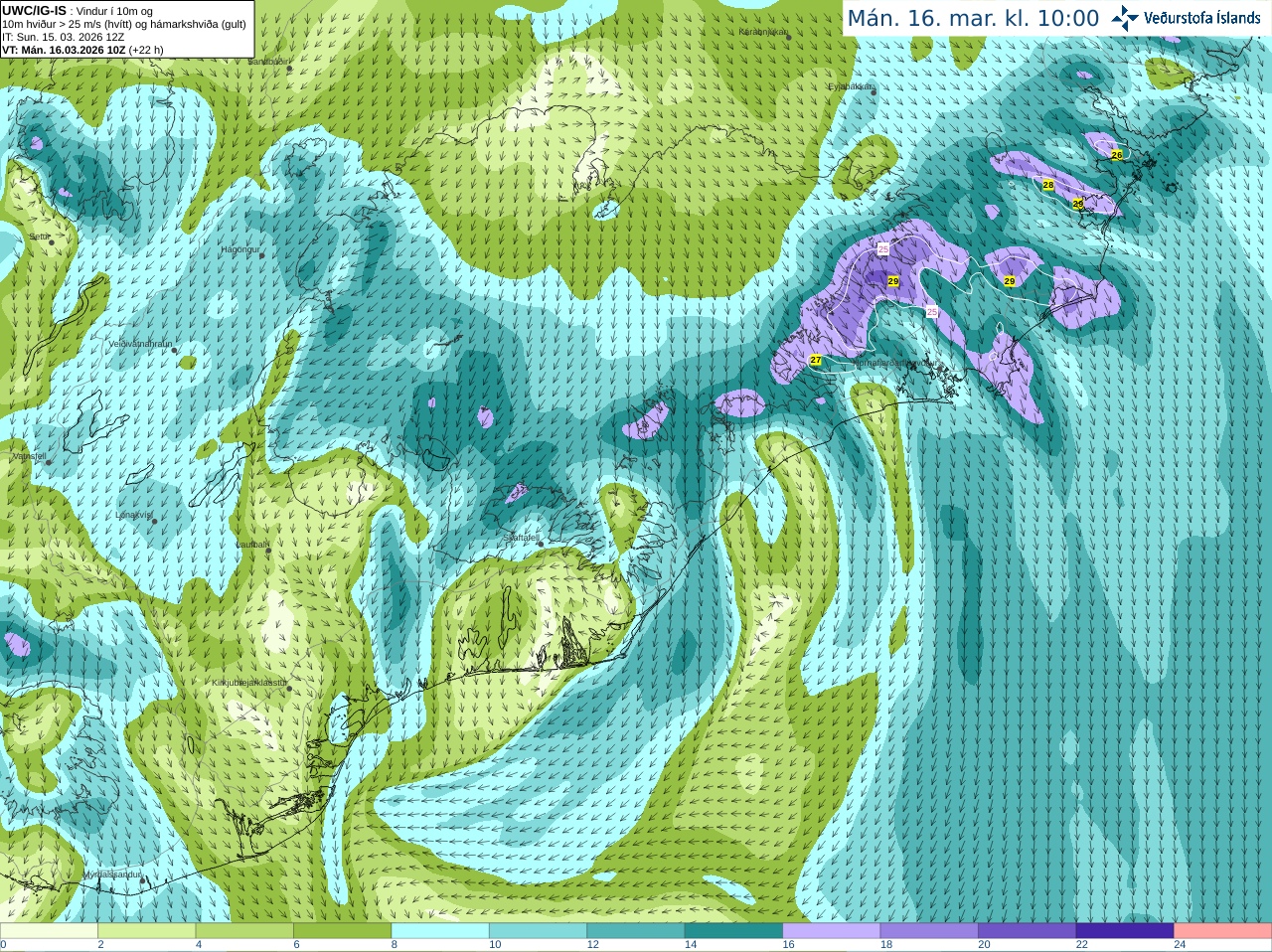
Task: Click the Mýrdalssandur station label
Action: tap(110, 873)
